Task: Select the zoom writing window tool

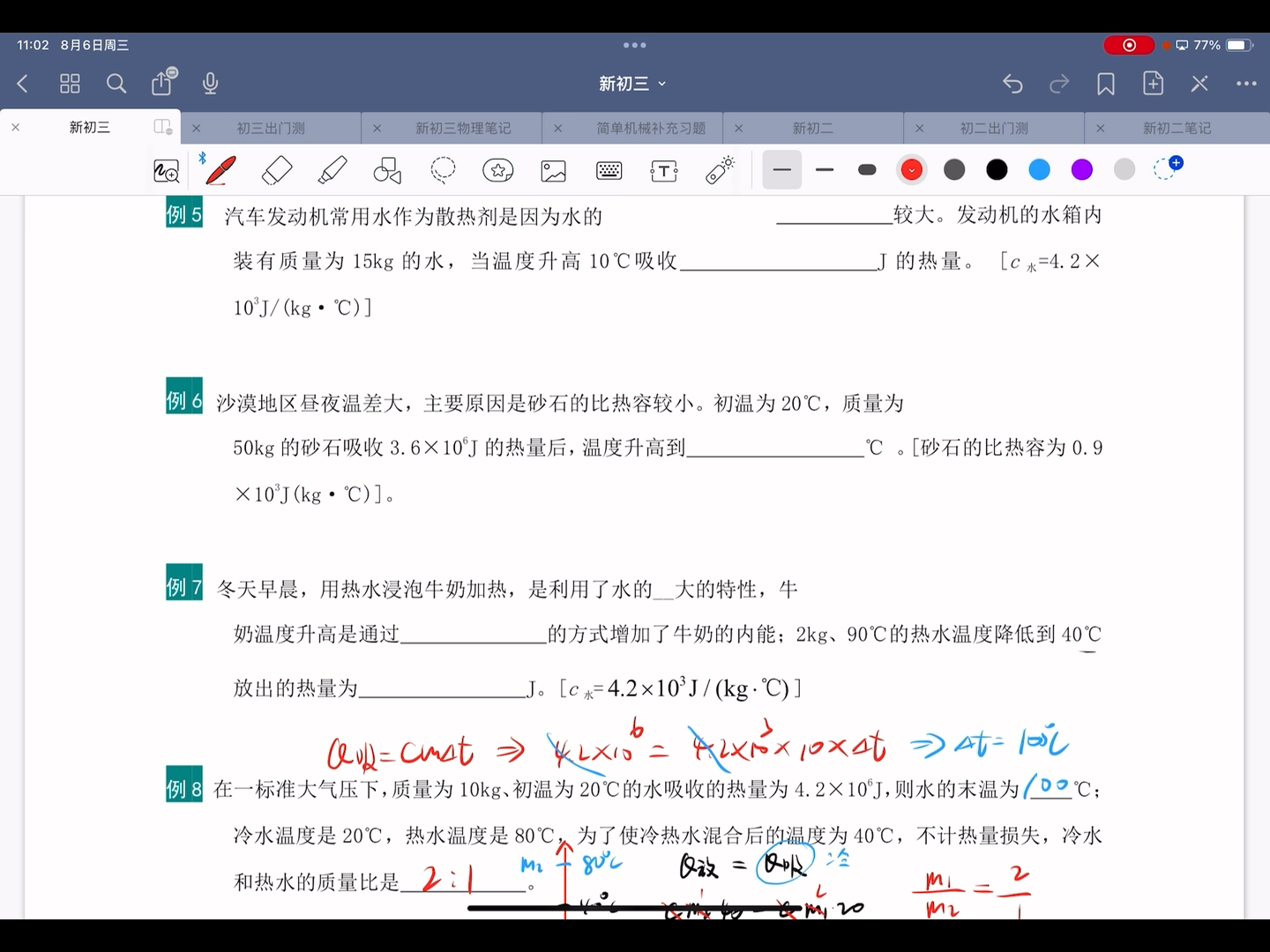Action: coord(167,171)
